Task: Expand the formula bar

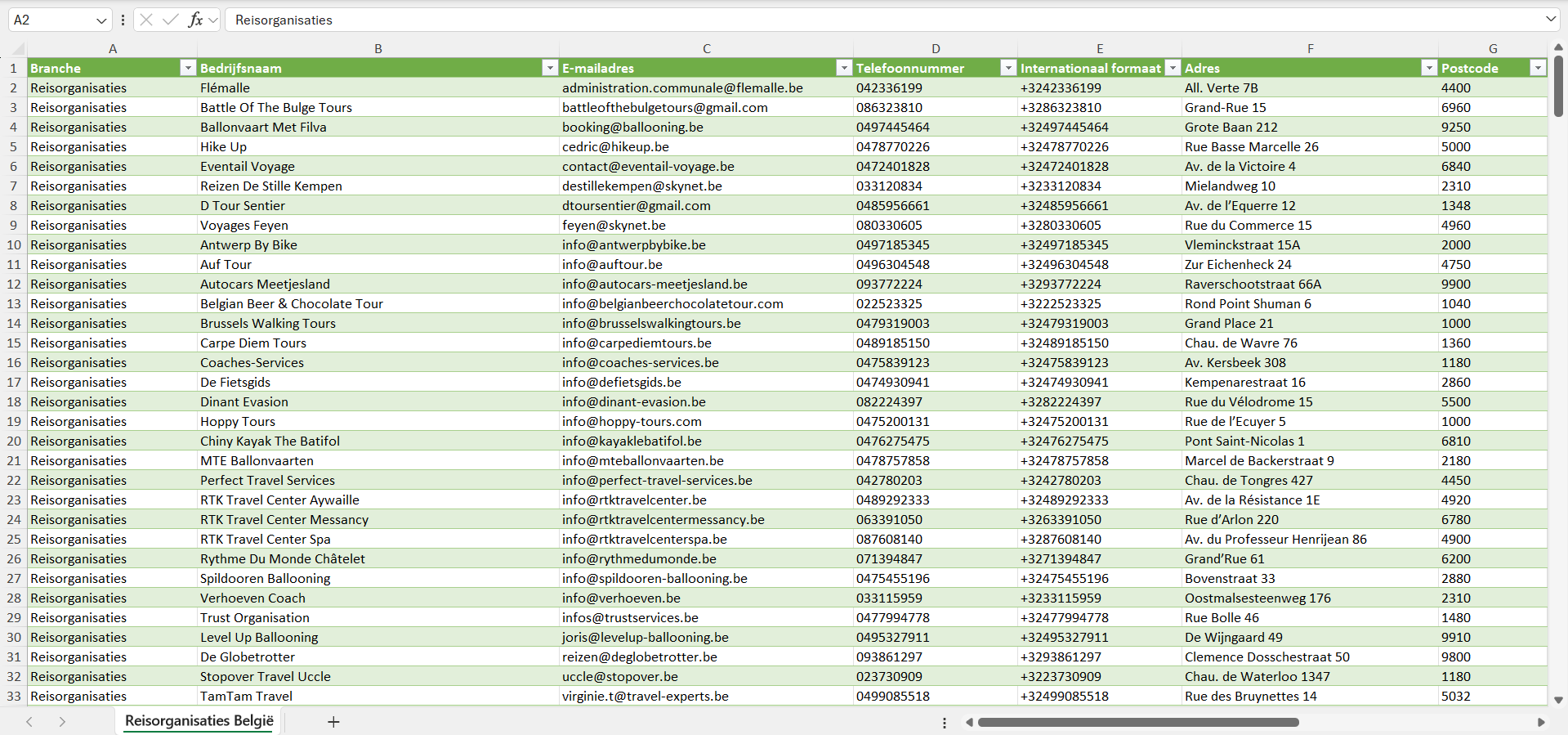Action: (x=1550, y=20)
